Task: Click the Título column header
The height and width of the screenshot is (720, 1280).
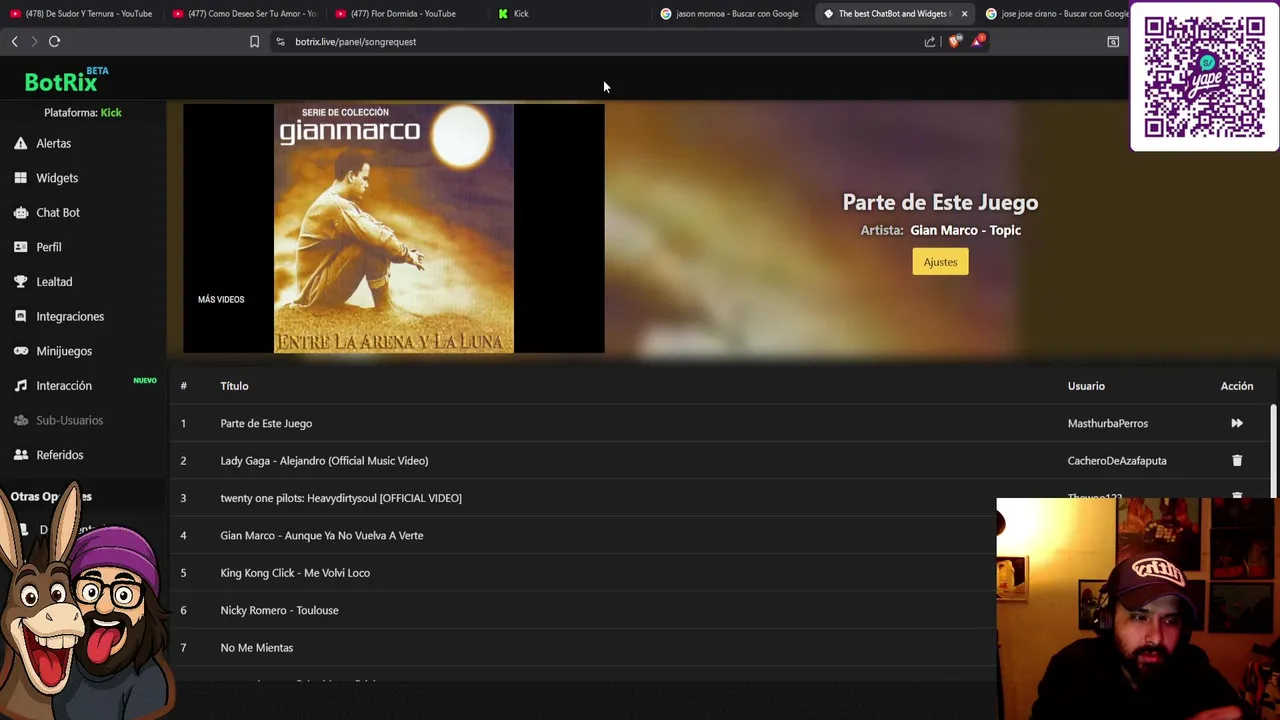Action: (x=234, y=386)
